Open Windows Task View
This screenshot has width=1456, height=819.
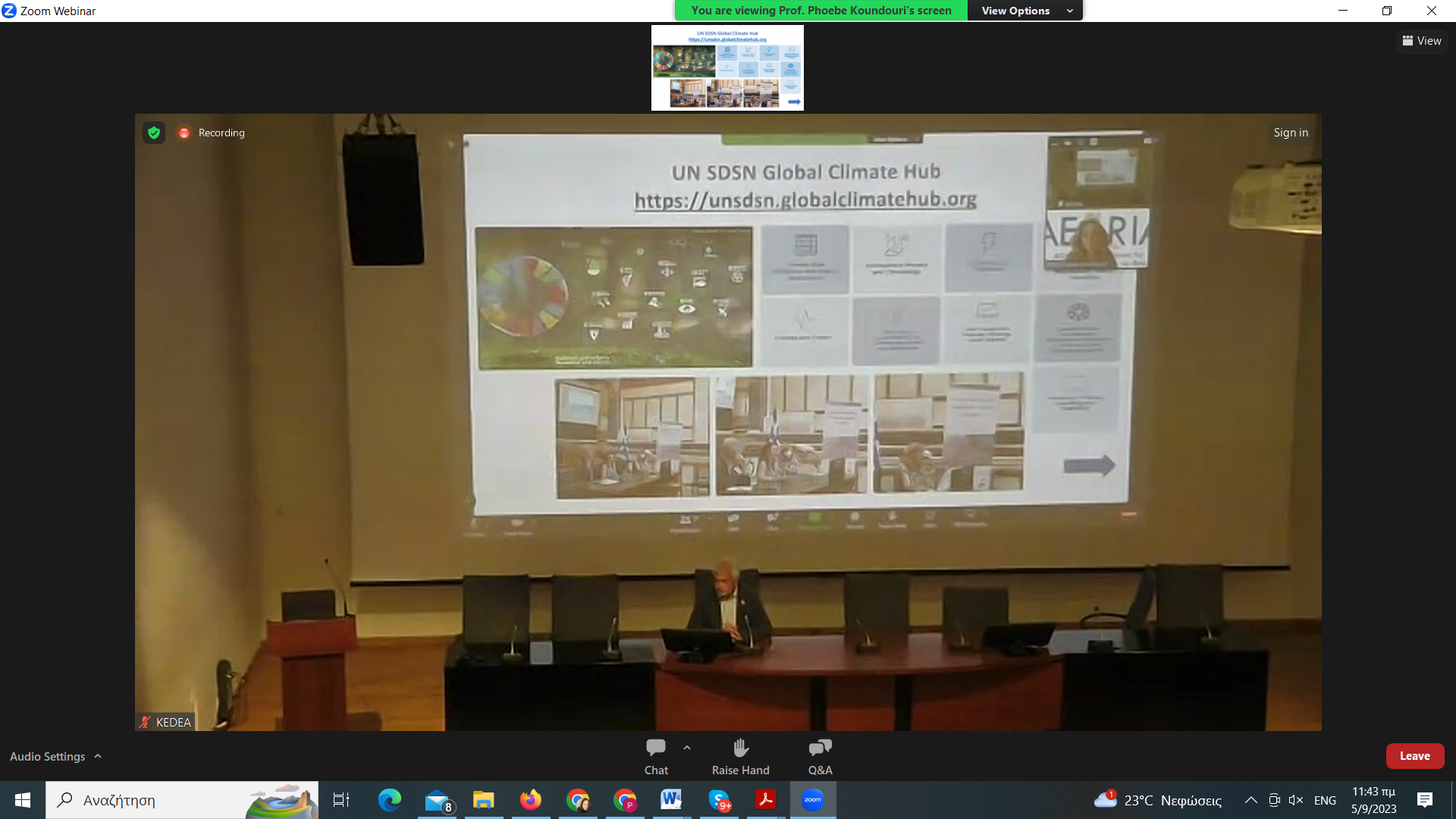click(341, 800)
